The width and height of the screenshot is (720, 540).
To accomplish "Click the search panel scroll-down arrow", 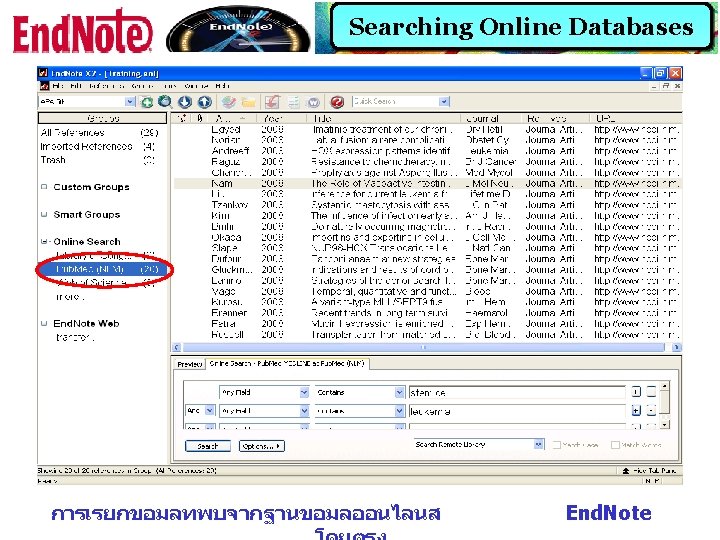I will click(x=664, y=425).
